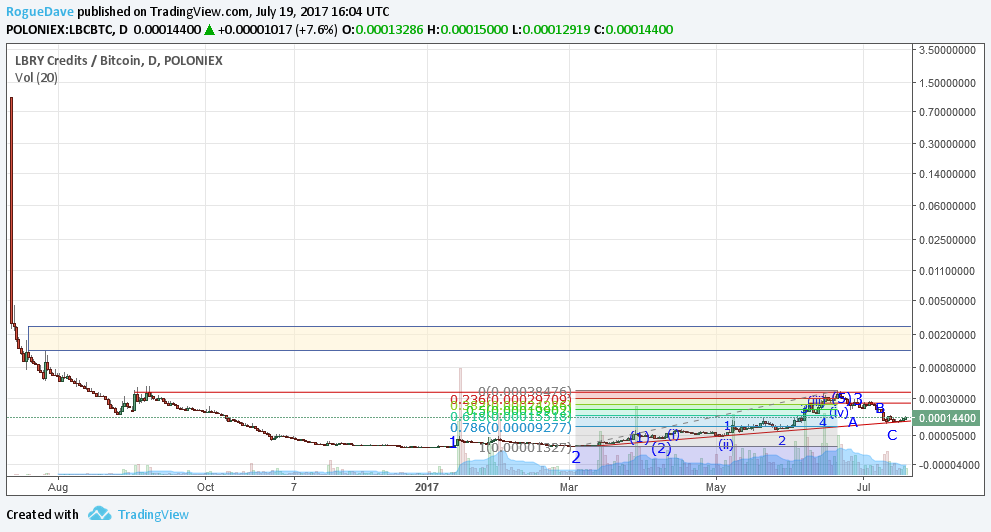Open the blue TradingView link at the bottom

153,514
